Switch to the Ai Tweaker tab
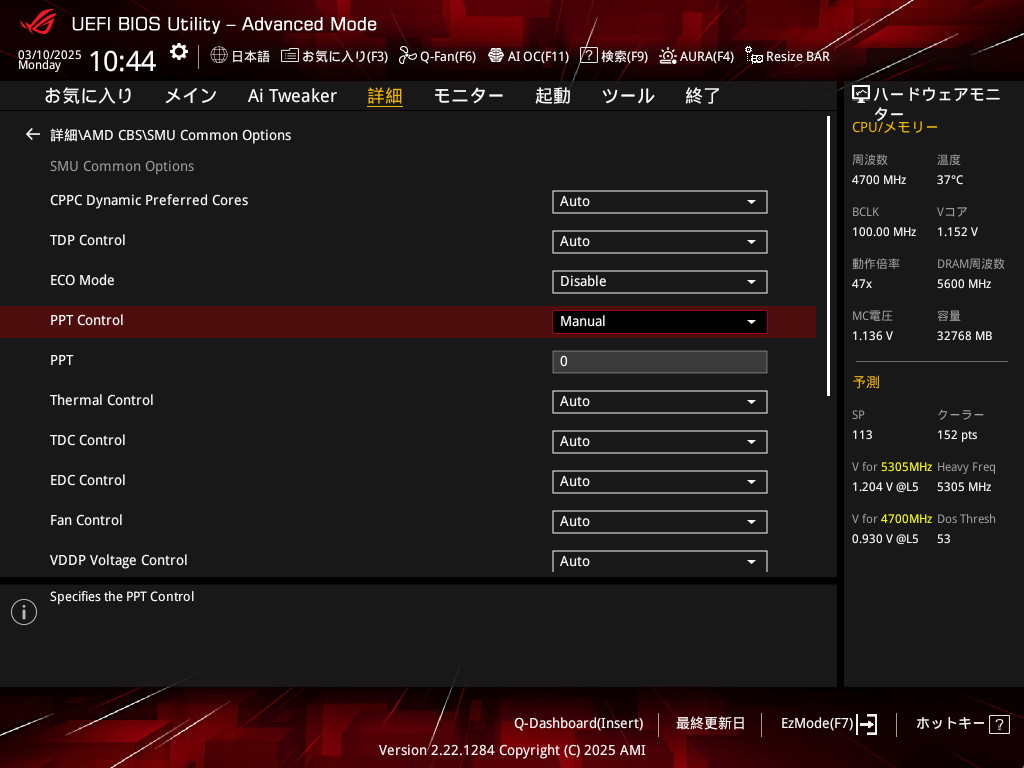The image size is (1024, 768). 292,96
